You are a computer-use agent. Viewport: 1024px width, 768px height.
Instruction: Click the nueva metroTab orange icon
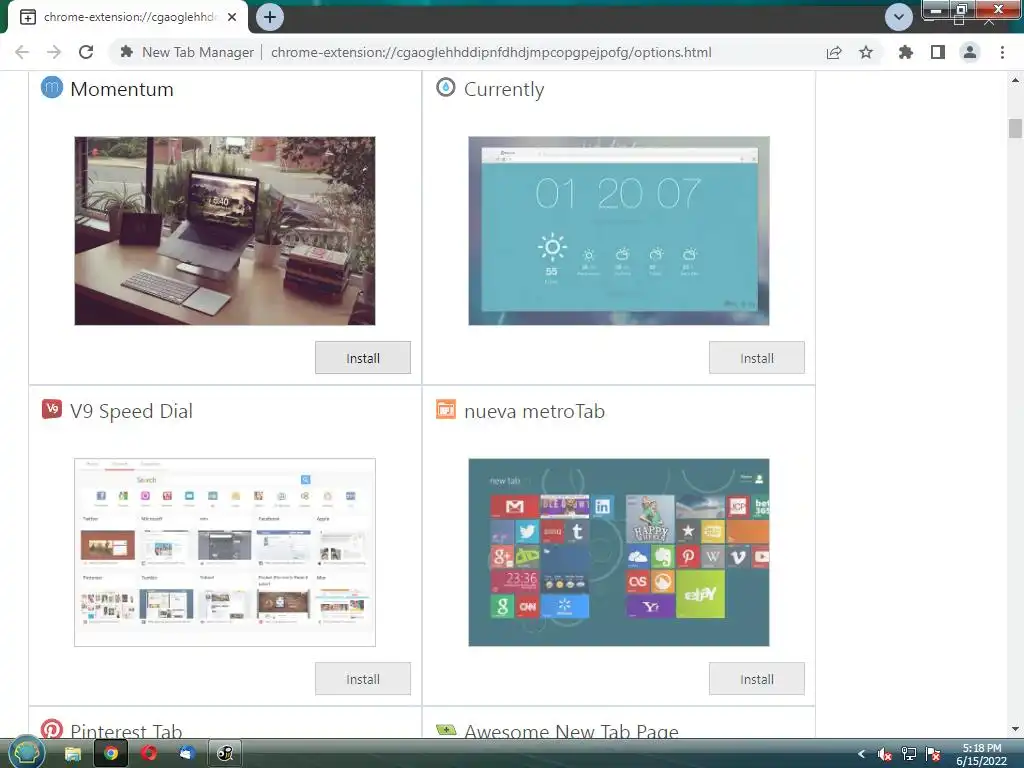tap(446, 409)
